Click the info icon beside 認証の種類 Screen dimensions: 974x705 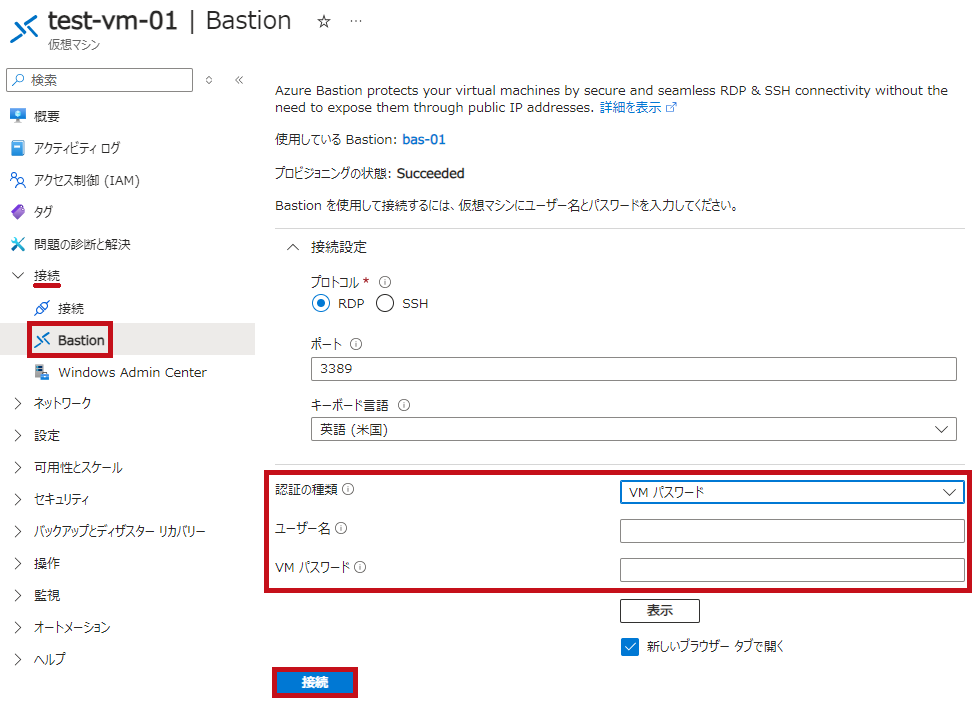348,489
